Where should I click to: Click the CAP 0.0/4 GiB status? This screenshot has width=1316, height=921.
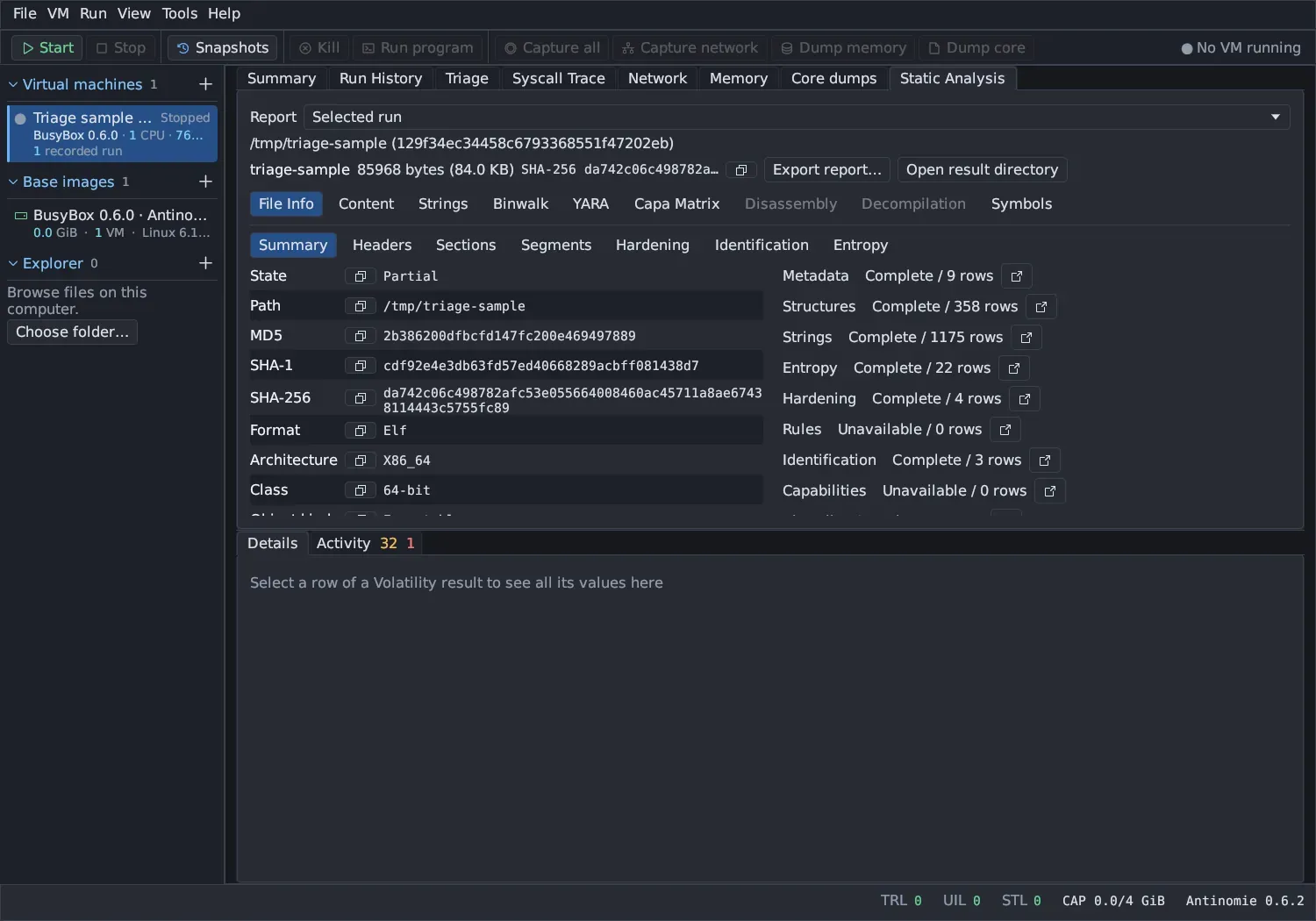pos(1113,901)
